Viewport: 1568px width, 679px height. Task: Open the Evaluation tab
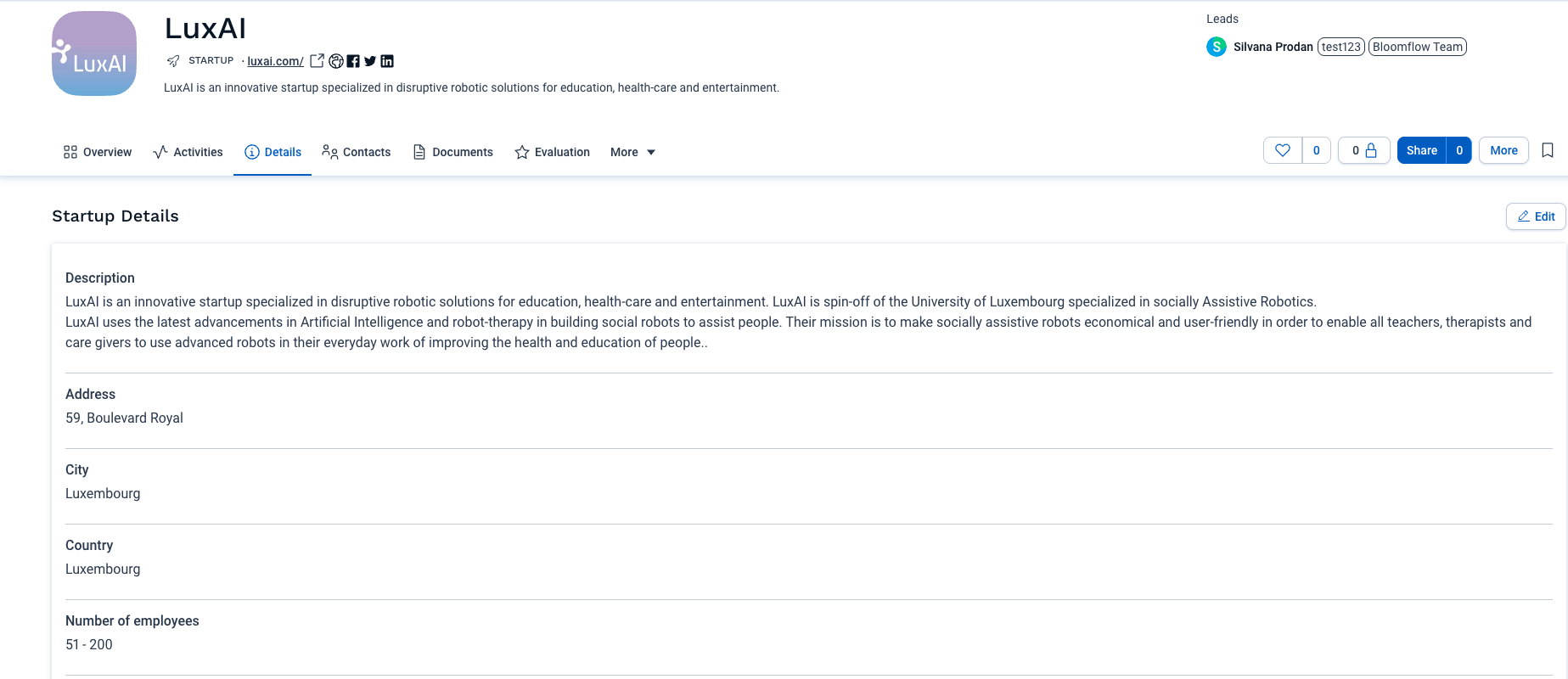pos(552,152)
